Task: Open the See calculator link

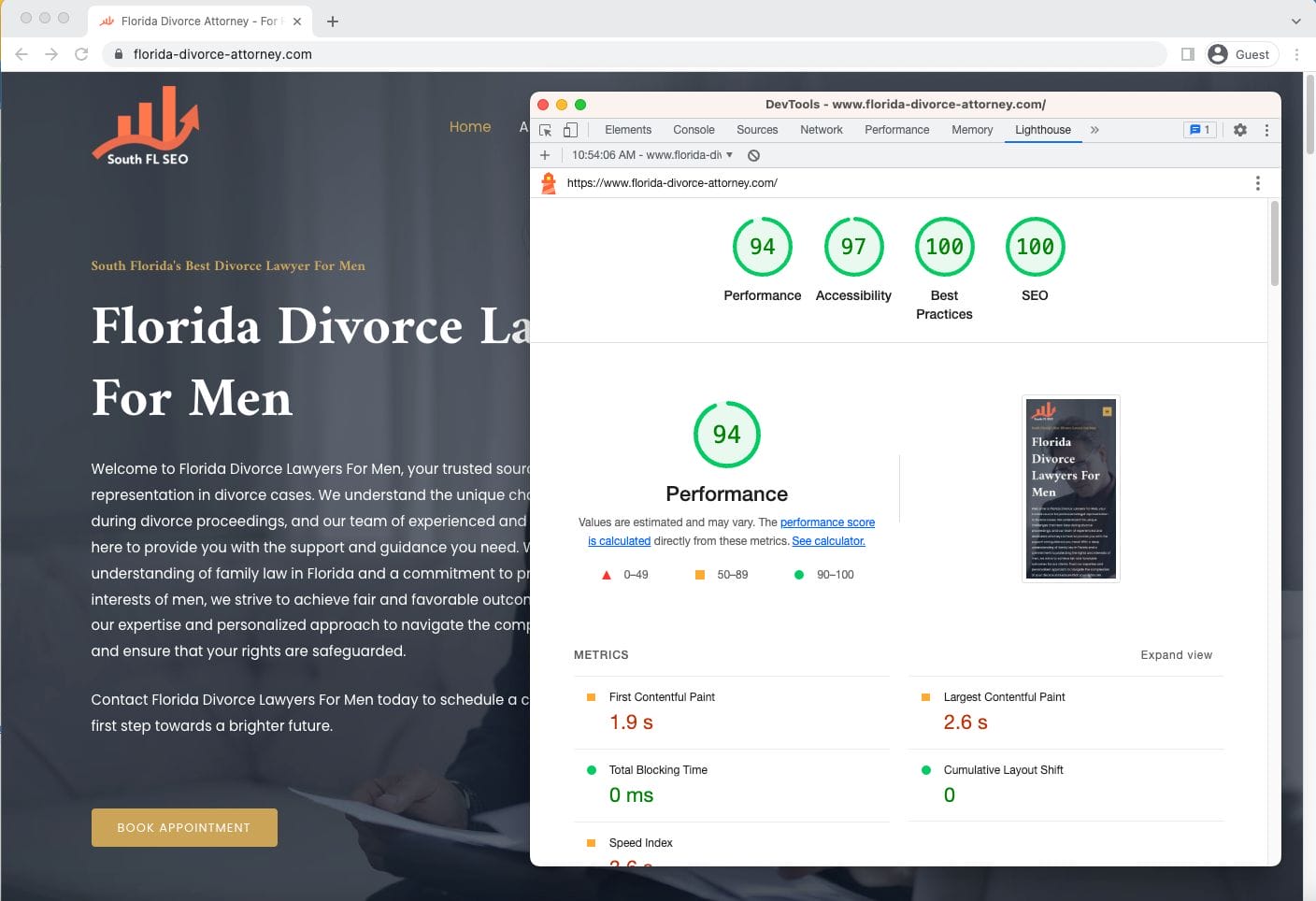Action: click(828, 541)
